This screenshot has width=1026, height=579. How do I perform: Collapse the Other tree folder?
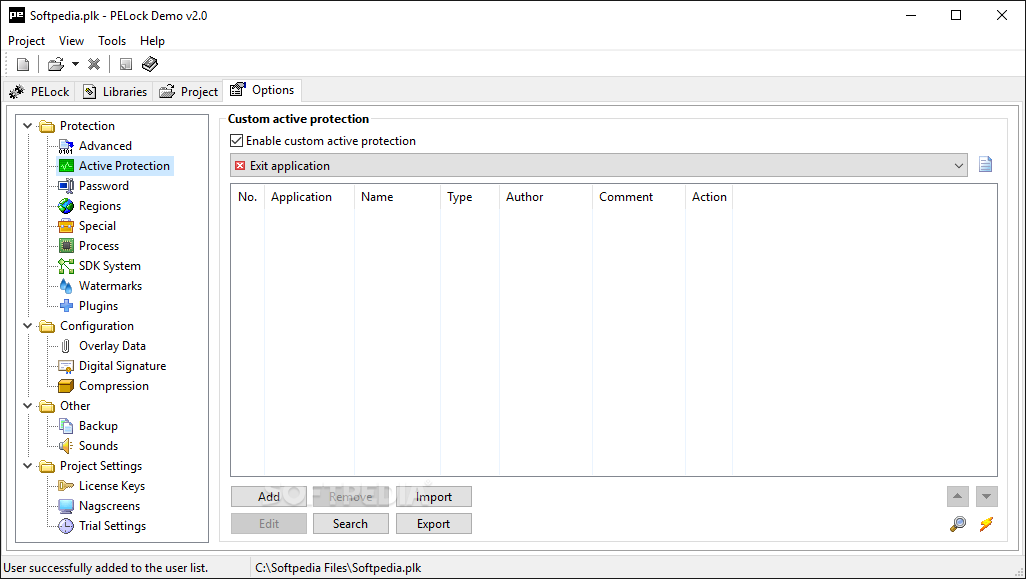click(27, 406)
